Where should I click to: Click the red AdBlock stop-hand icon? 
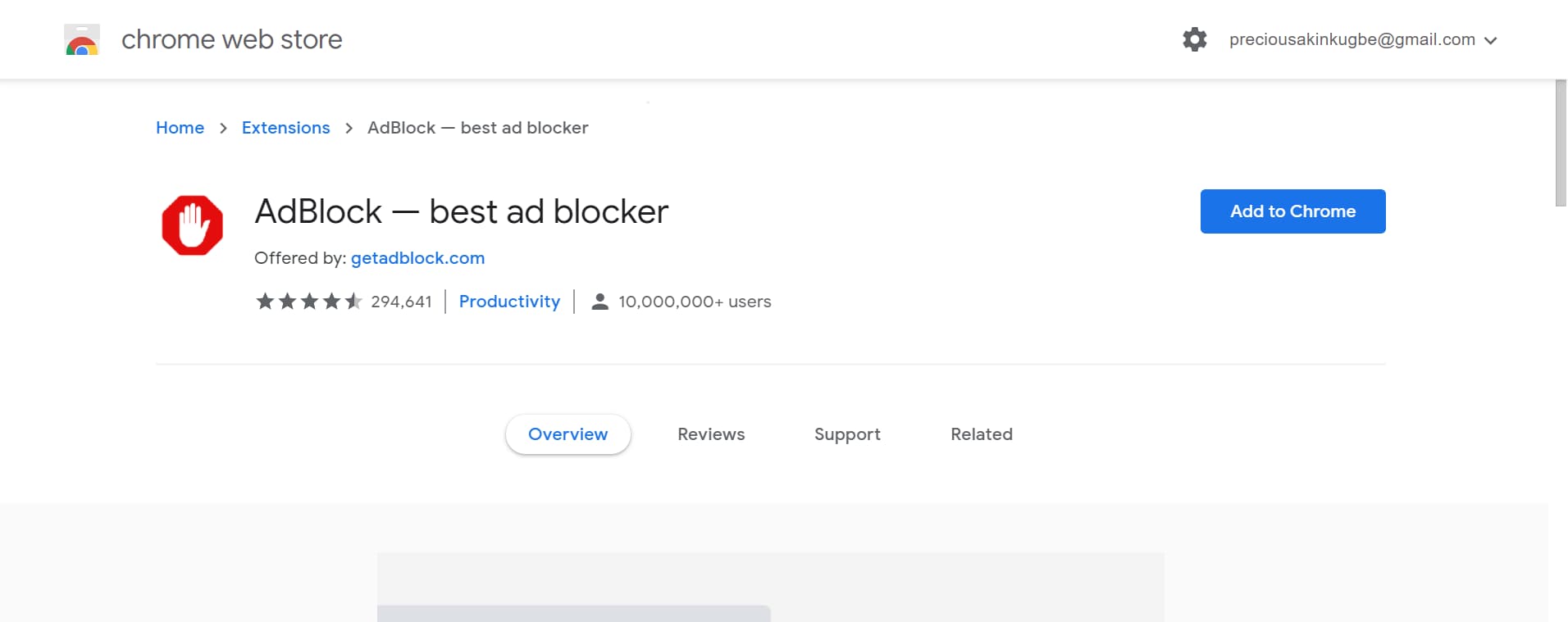[x=193, y=225]
